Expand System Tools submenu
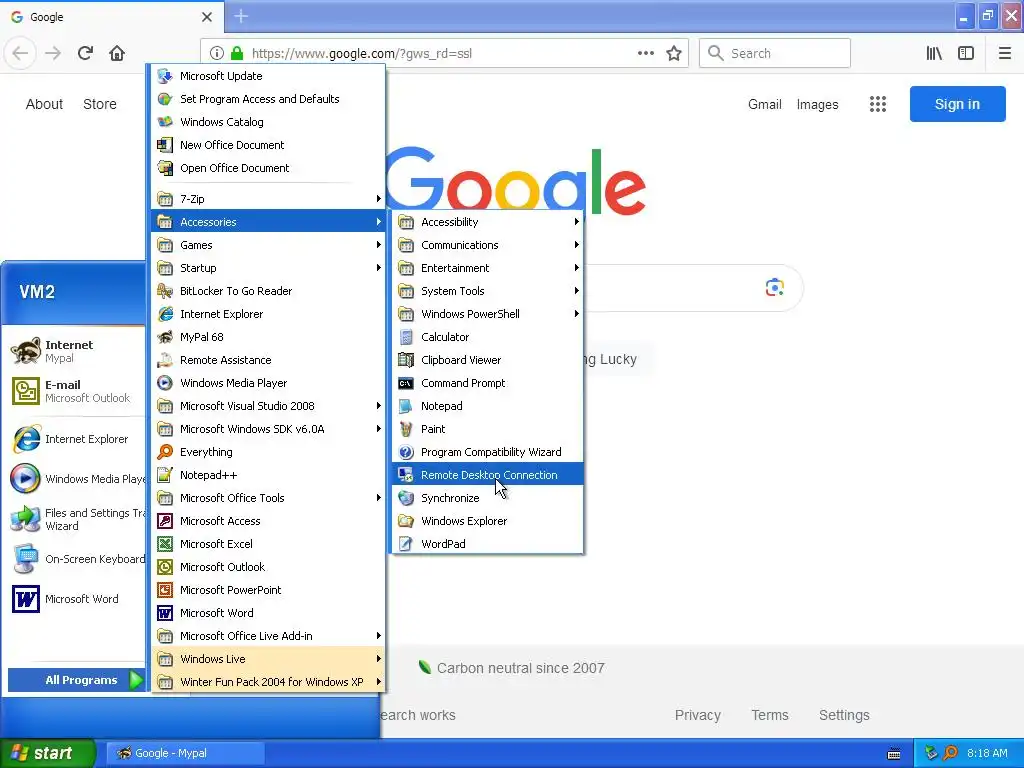 tap(487, 291)
